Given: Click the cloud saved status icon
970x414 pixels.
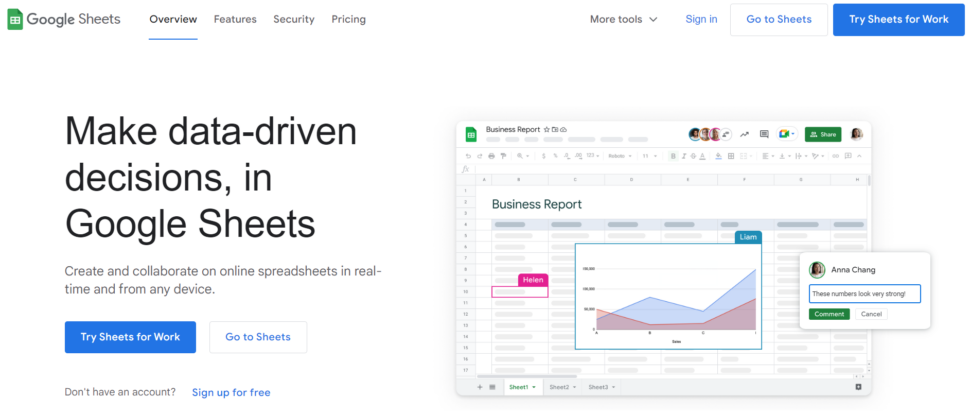Looking at the screenshot, I should [x=564, y=129].
